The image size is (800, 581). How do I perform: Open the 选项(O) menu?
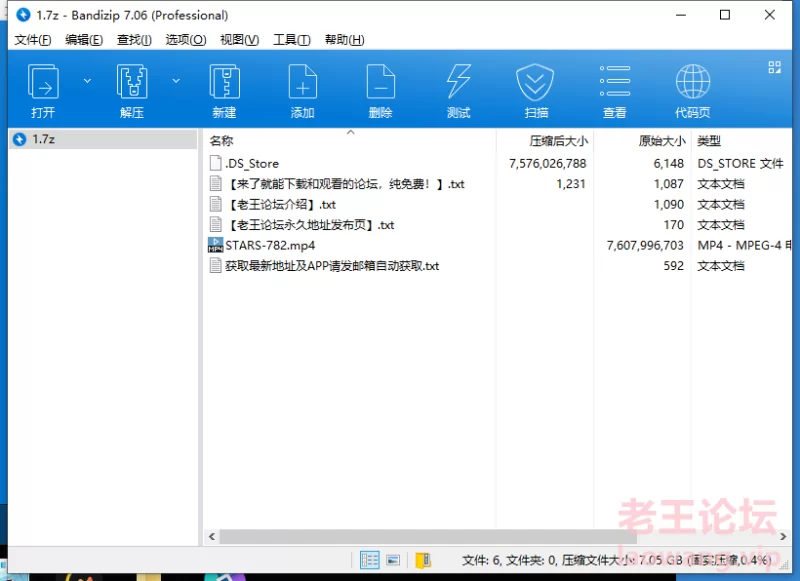pyautogui.click(x=186, y=40)
